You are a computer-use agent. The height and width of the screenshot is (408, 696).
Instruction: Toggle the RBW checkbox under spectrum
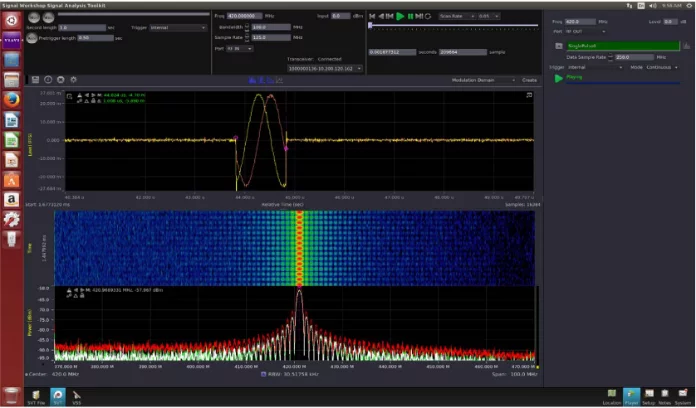(x=264, y=374)
